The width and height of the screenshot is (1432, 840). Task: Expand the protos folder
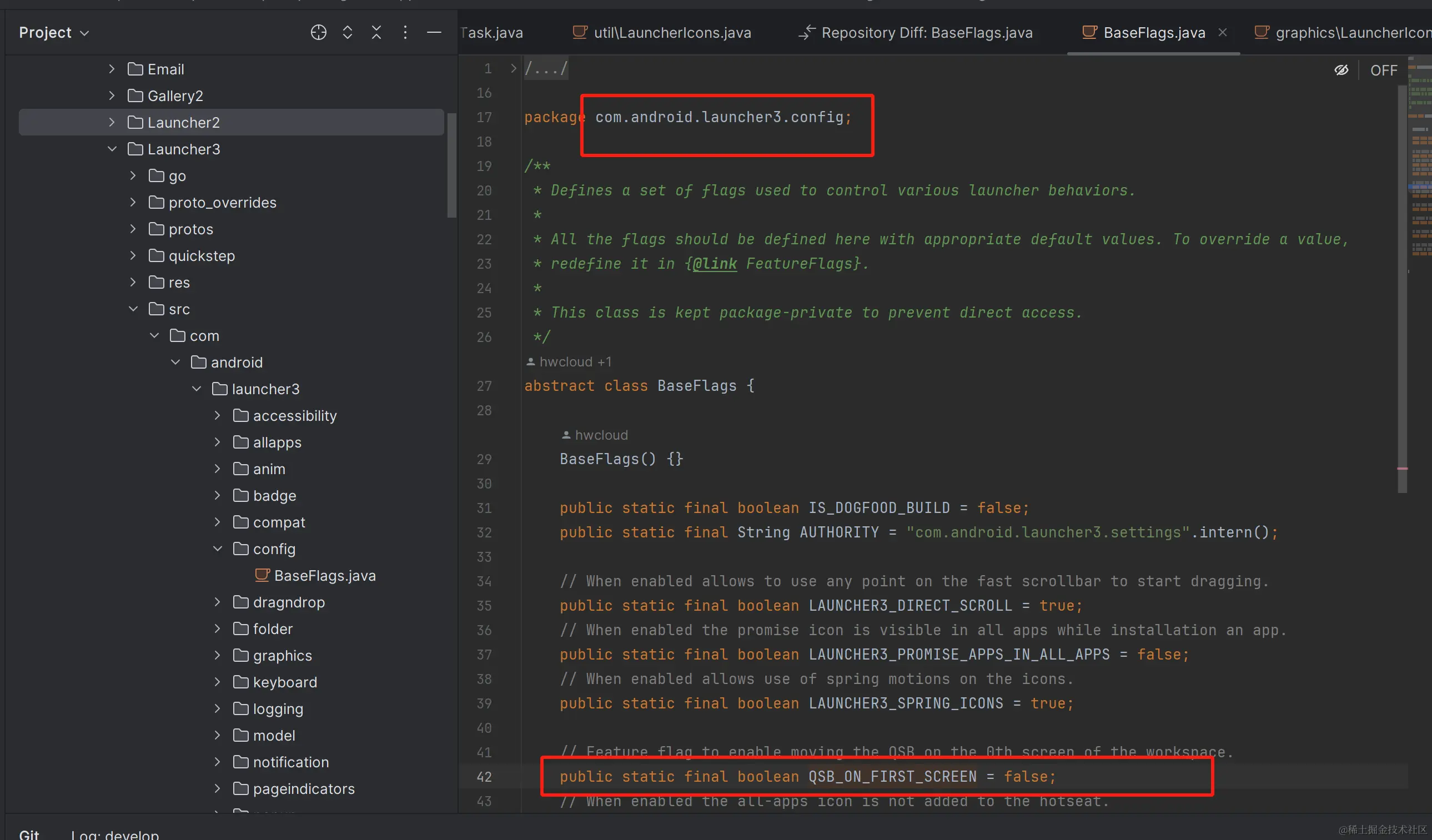pyautogui.click(x=133, y=229)
